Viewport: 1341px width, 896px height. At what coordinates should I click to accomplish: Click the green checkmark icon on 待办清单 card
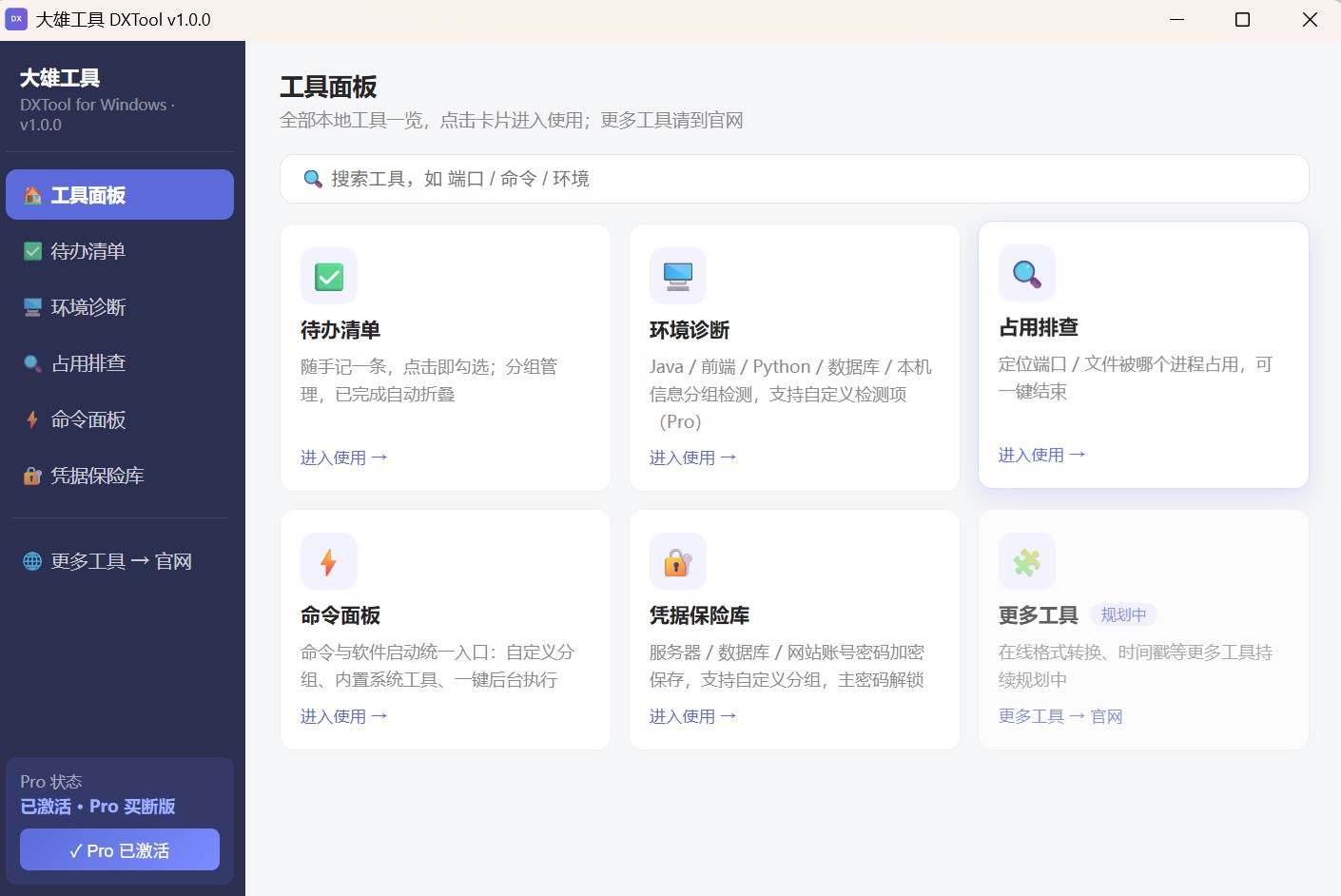(x=329, y=277)
